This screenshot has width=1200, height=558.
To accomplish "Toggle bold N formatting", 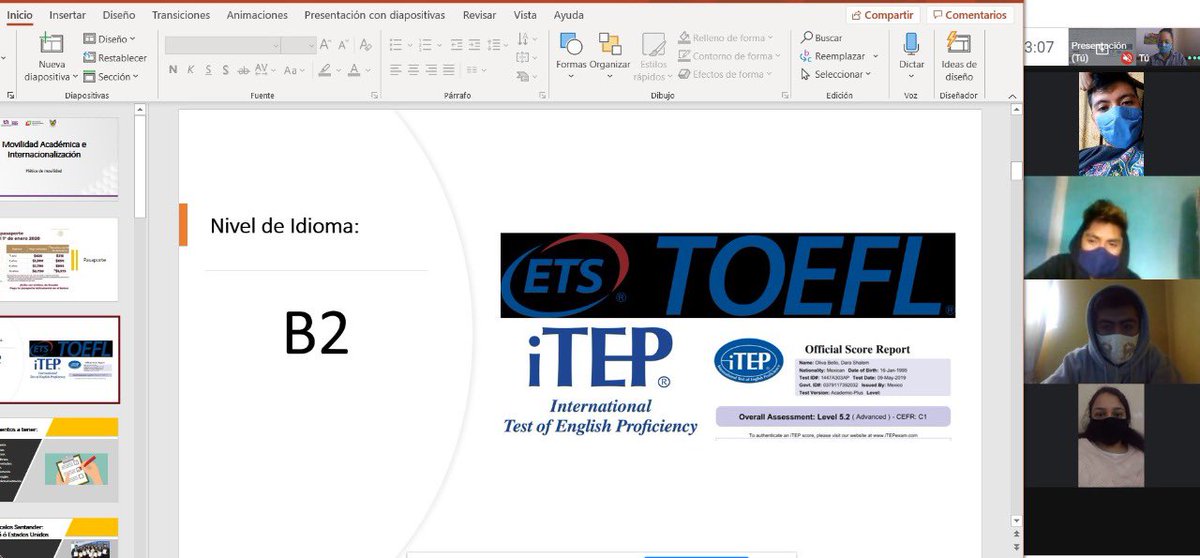I will (x=174, y=70).
